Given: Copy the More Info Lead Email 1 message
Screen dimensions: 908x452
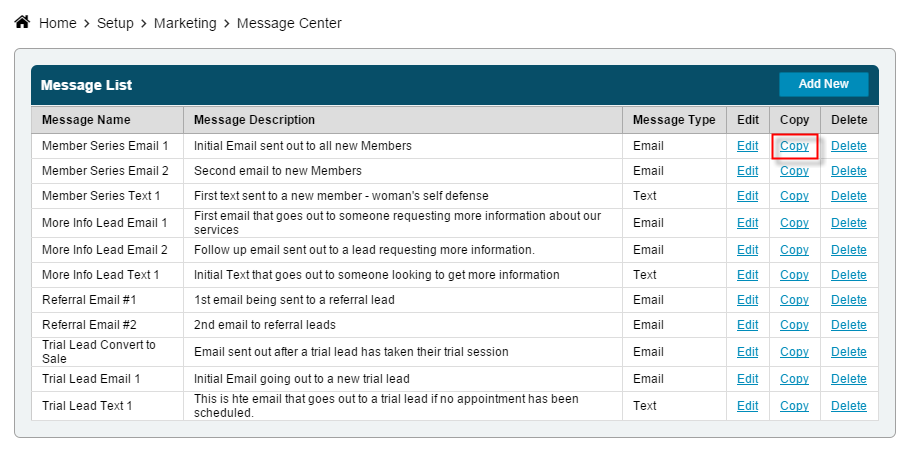Looking at the screenshot, I should coord(794,223).
